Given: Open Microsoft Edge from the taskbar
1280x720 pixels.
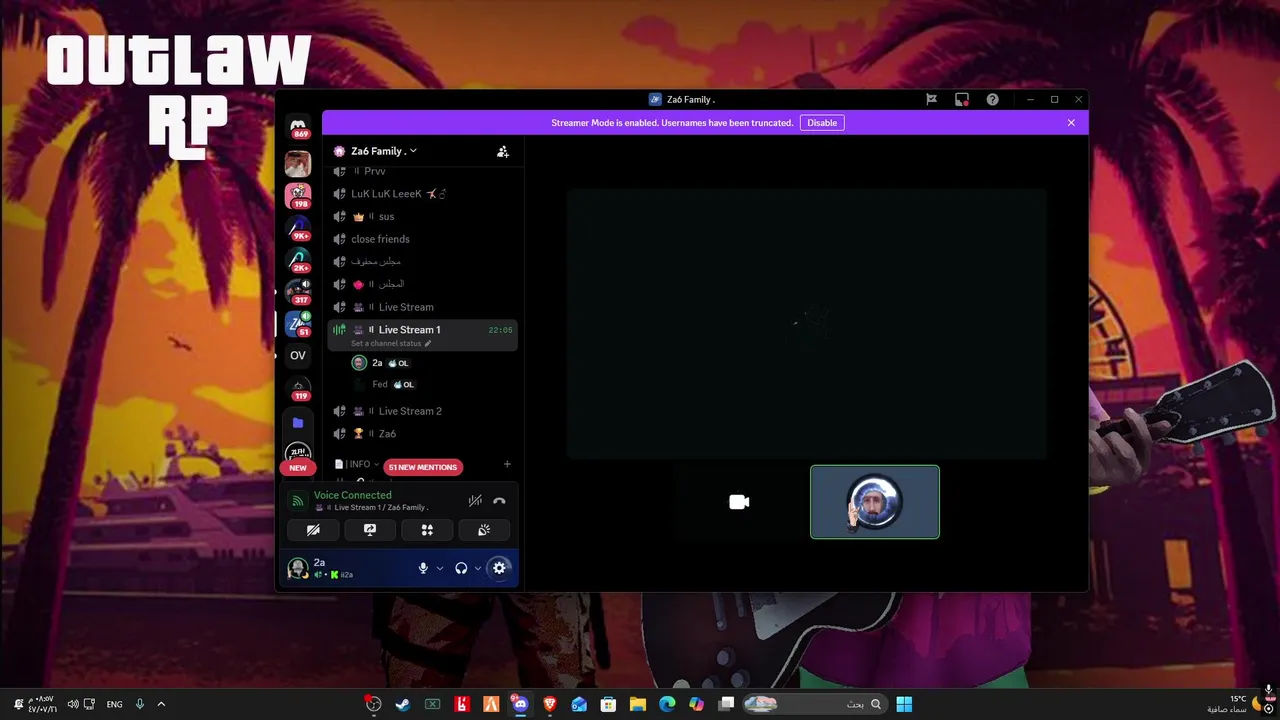Looking at the screenshot, I should pos(667,704).
